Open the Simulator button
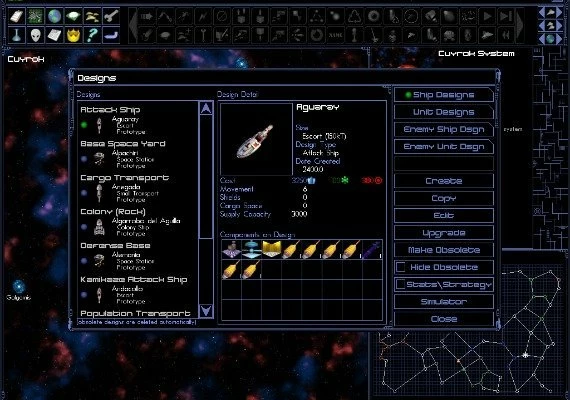The width and height of the screenshot is (570, 400). tap(443, 301)
